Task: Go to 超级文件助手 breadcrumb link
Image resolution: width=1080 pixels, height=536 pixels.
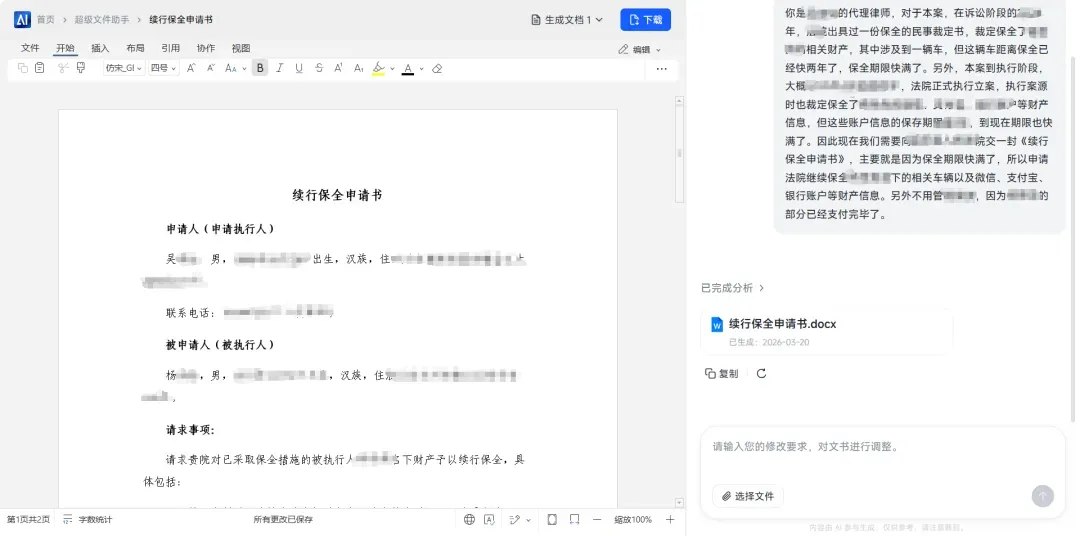Action: 102,20
